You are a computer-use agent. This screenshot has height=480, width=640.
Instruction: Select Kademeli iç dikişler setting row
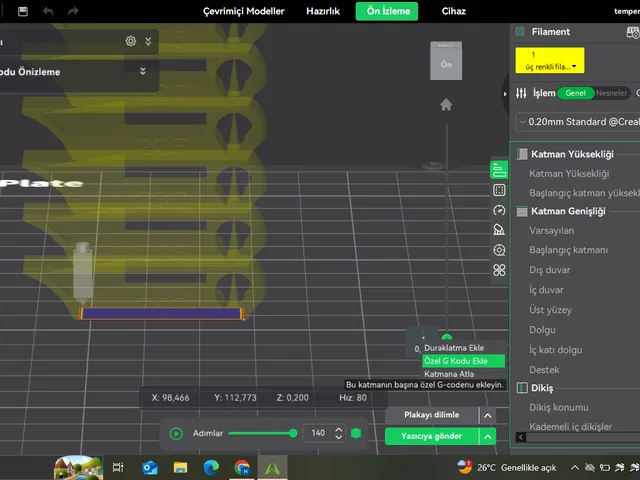click(570, 427)
